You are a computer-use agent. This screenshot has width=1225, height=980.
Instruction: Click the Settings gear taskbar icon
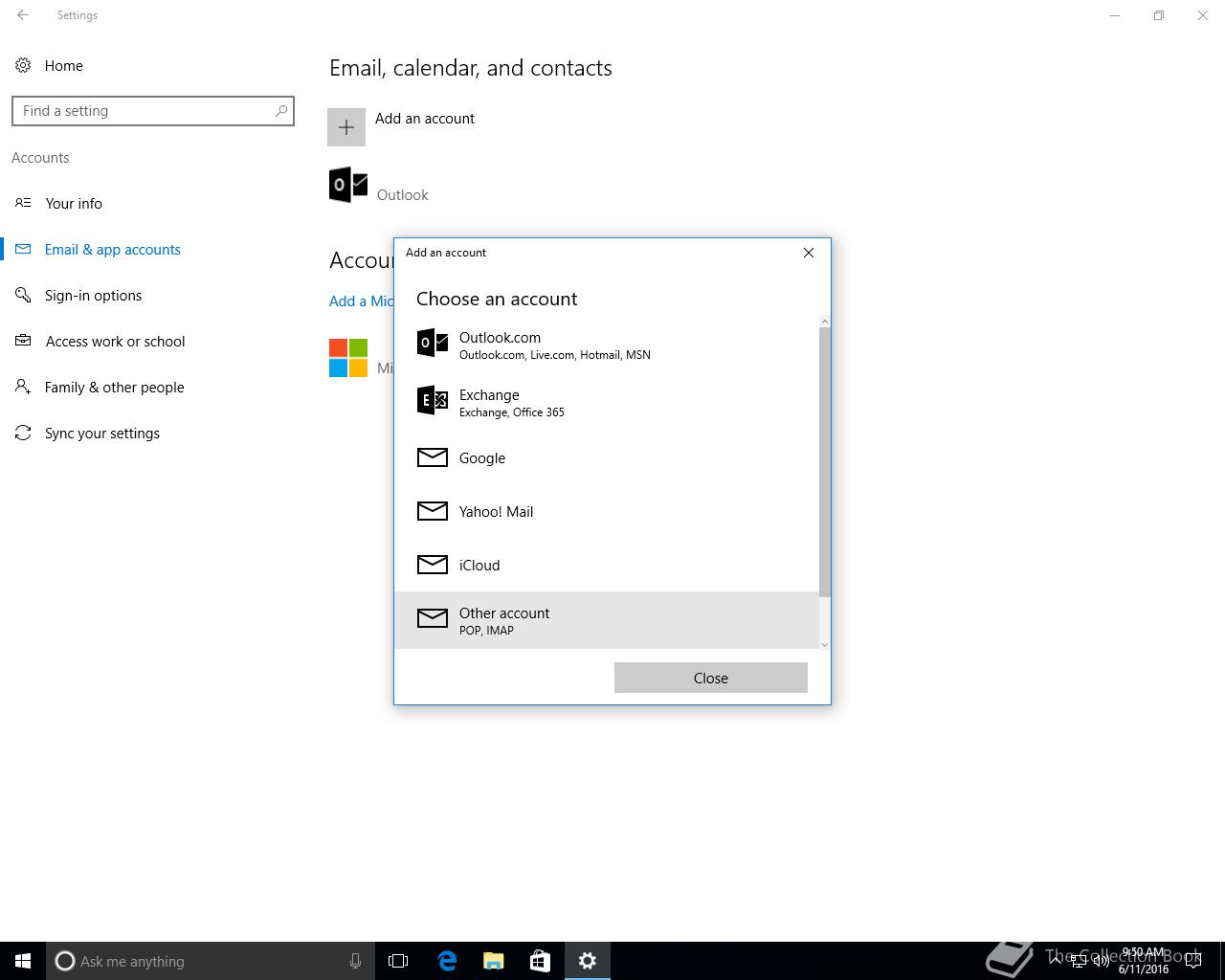click(x=588, y=961)
